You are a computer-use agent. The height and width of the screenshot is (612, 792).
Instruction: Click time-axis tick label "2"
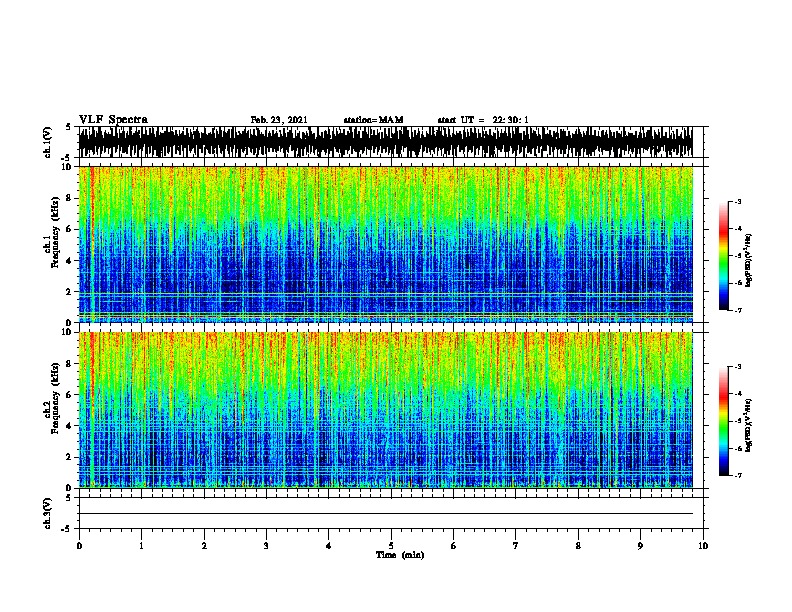pos(204,546)
